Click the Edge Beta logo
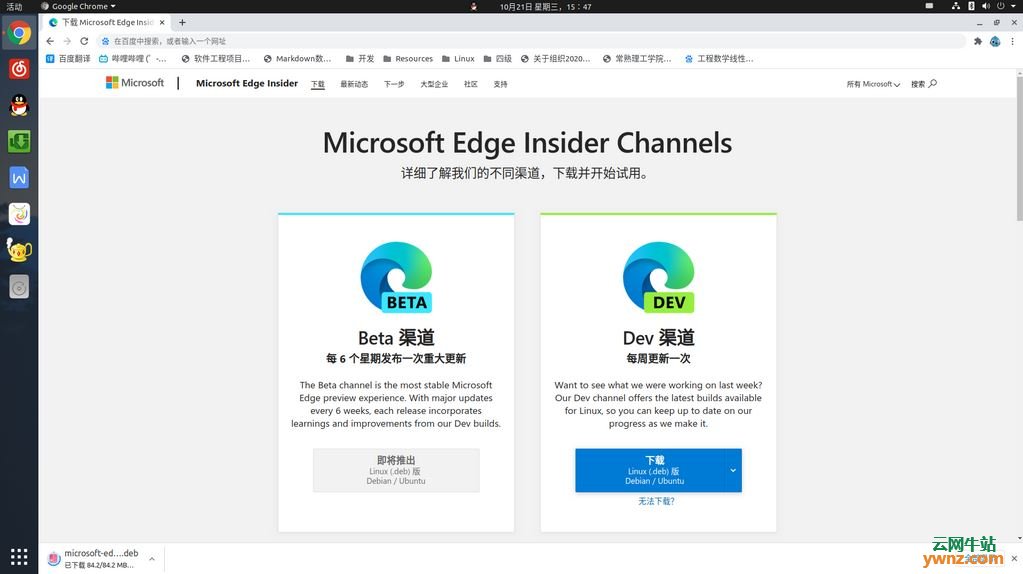The height and width of the screenshot is (574, 1023). pyautogui.click(x=396, y=277)
